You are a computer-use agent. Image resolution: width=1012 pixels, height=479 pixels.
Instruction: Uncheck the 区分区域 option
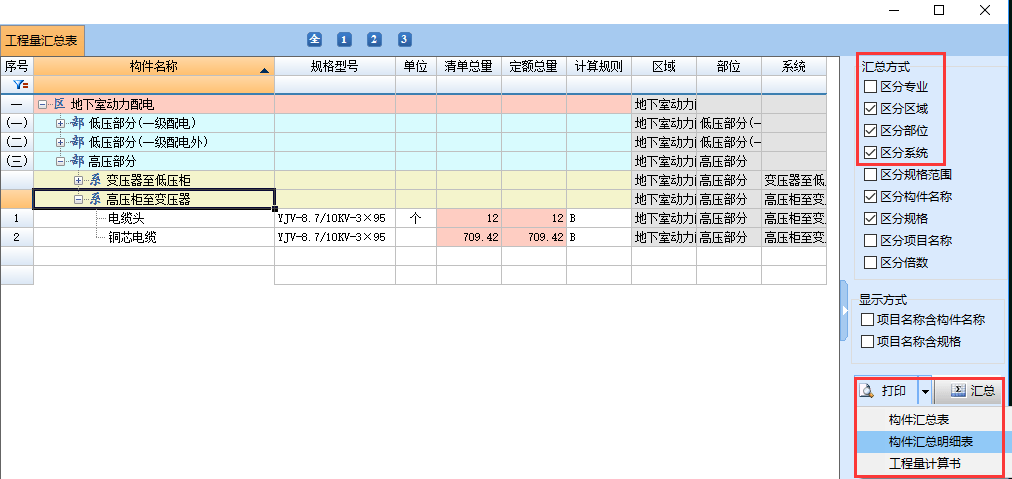pos(870,108)
